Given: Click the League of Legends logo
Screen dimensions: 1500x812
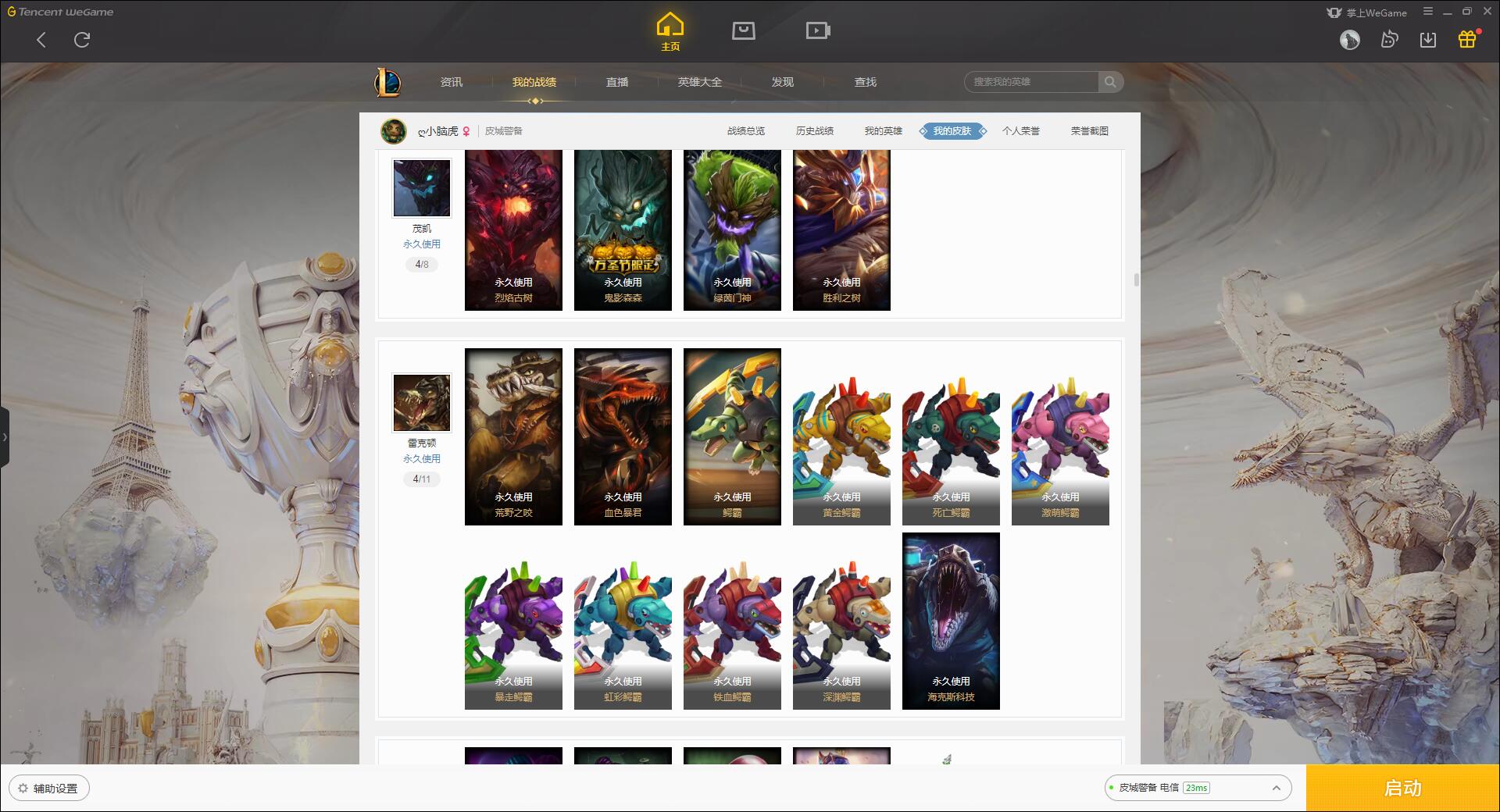Looking at the screenshot, I should pyautogui.click(x=387, y=82).
